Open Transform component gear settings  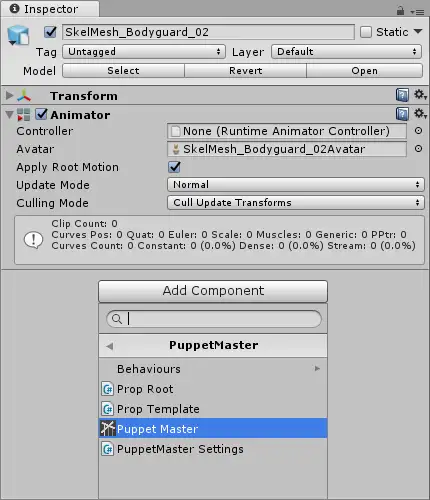pos(420,95)
